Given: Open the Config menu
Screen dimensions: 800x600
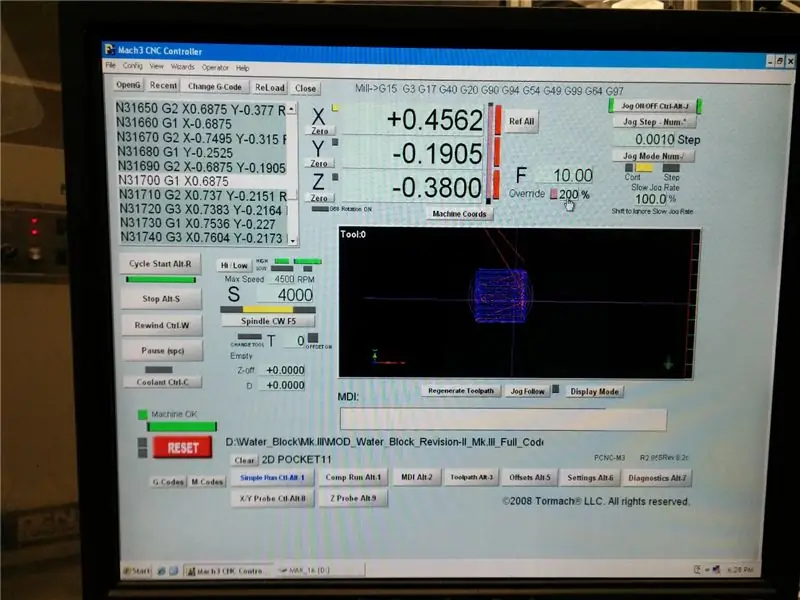Looking at the screenshot, I should pos(133,66).
